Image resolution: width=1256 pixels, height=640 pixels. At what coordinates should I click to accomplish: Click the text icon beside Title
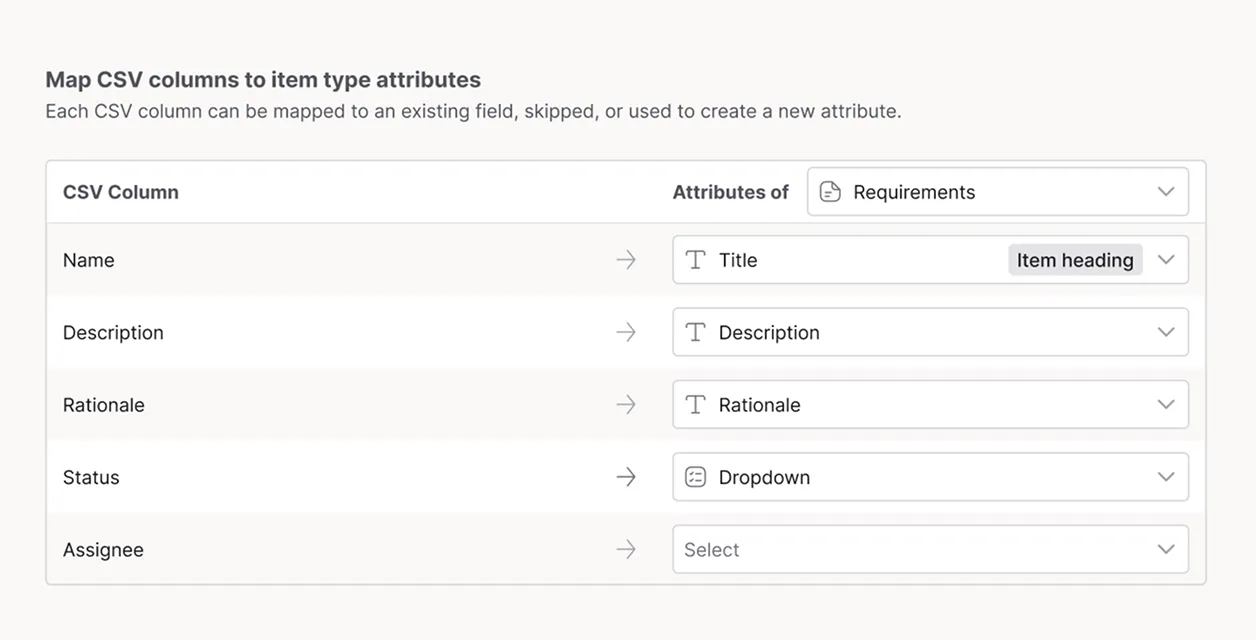click(695, 260)
